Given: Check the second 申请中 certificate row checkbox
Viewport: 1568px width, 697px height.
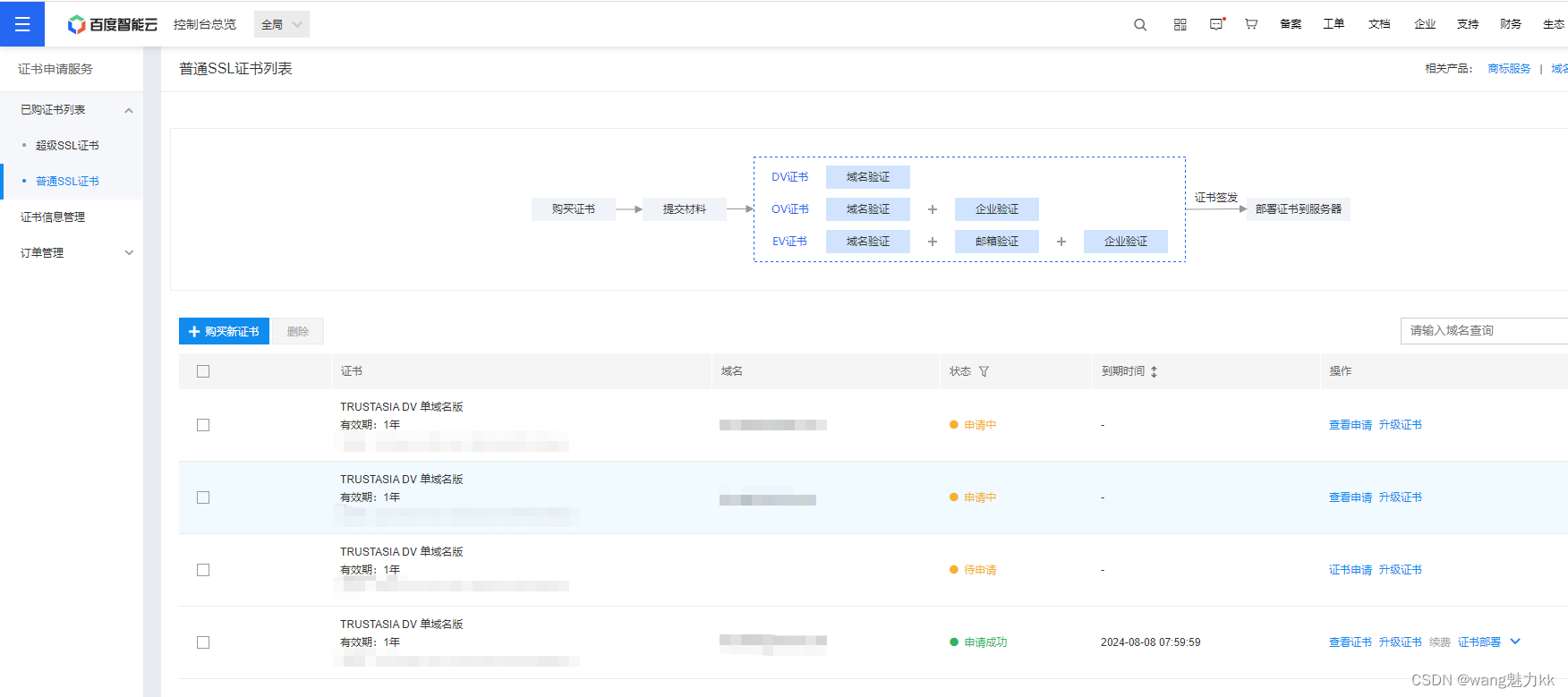Looking at the screenshot, I should [x=203, y=497].
